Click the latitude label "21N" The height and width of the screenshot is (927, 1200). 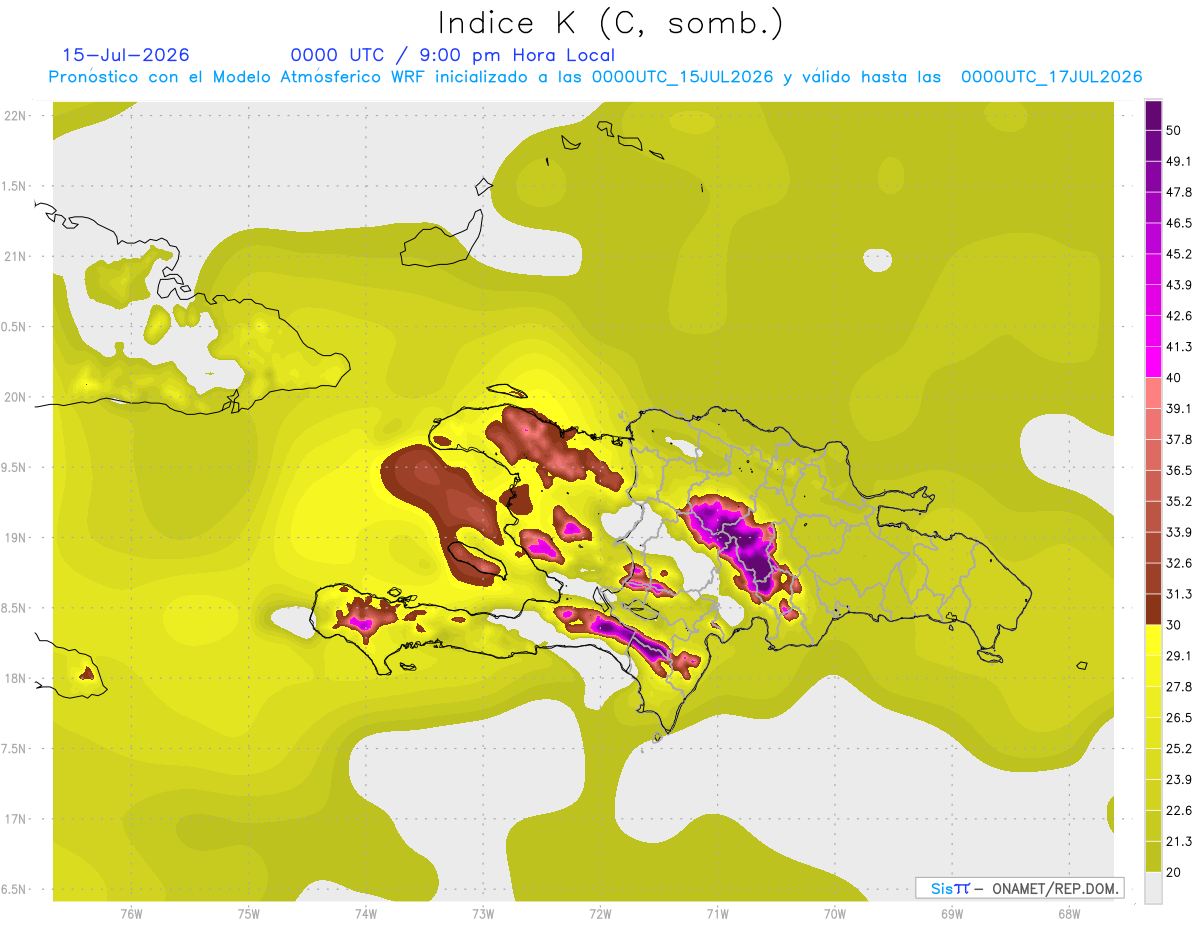click(16, 256)
